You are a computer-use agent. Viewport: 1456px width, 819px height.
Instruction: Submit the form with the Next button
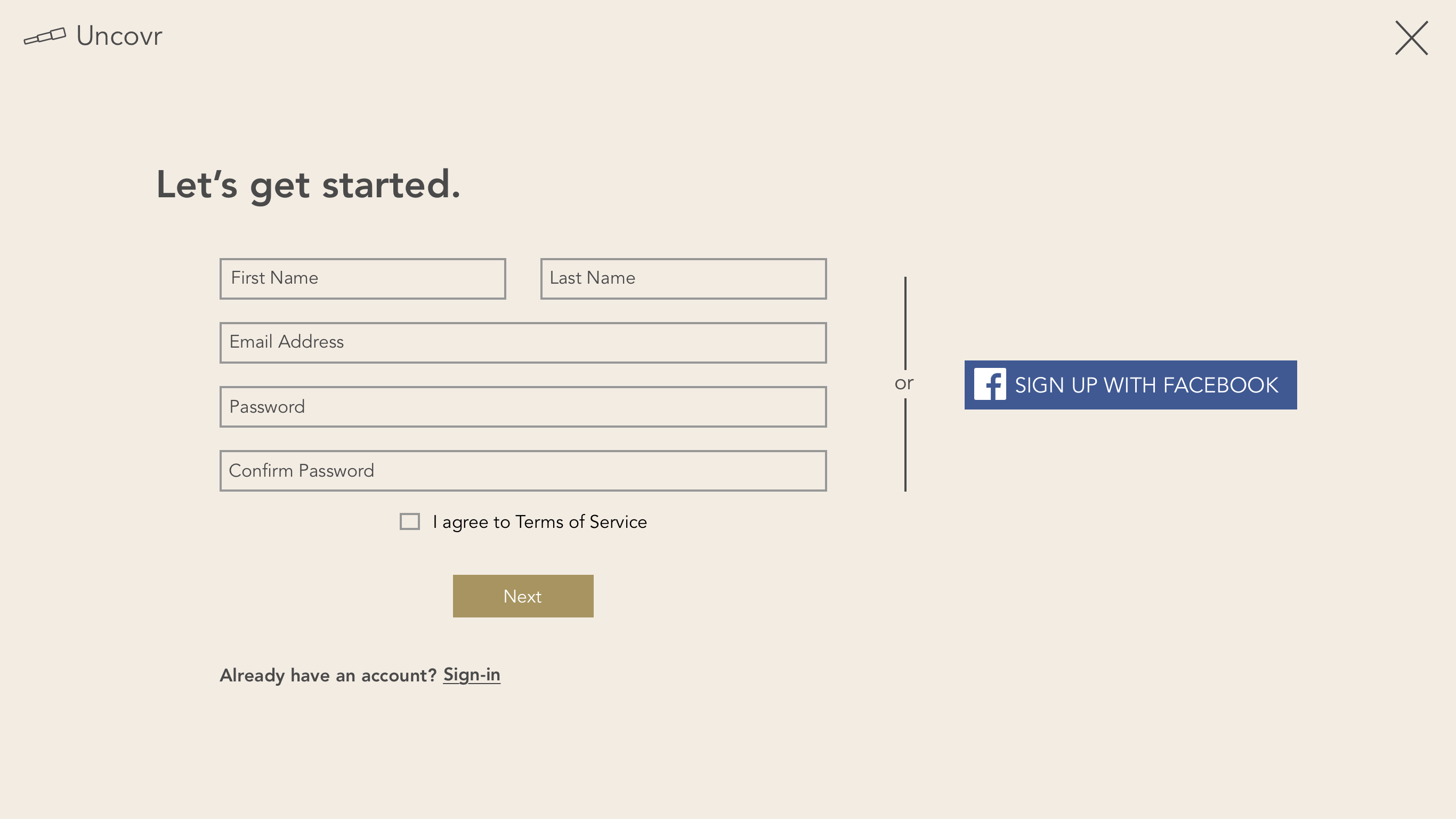523,596
